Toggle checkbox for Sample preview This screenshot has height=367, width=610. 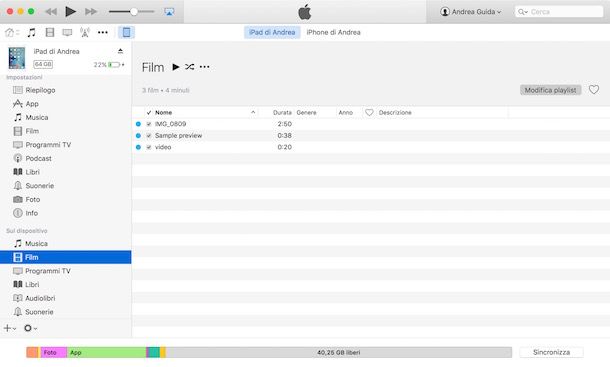point(149,136)
